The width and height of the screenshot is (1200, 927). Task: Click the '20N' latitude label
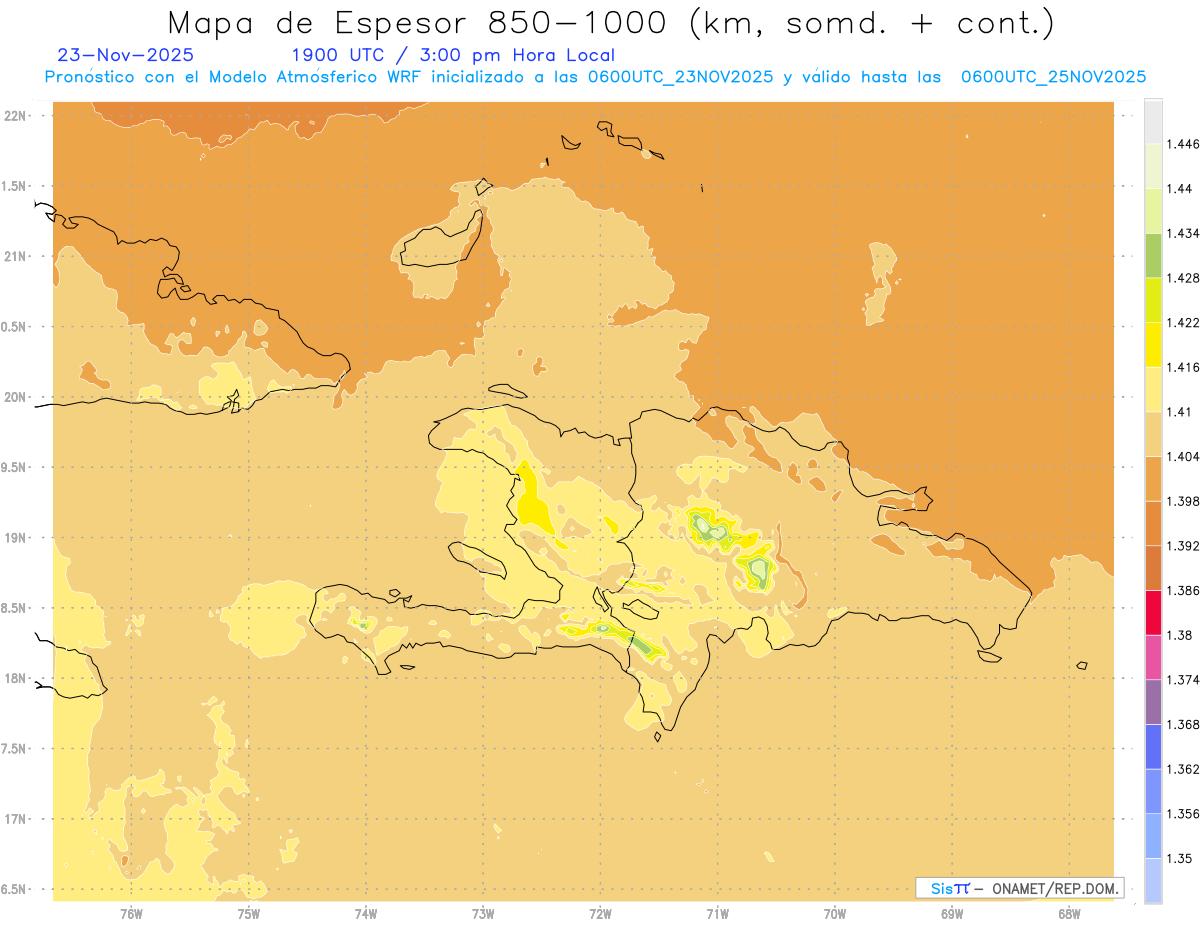pyautogui.click(x=17, y=397)
